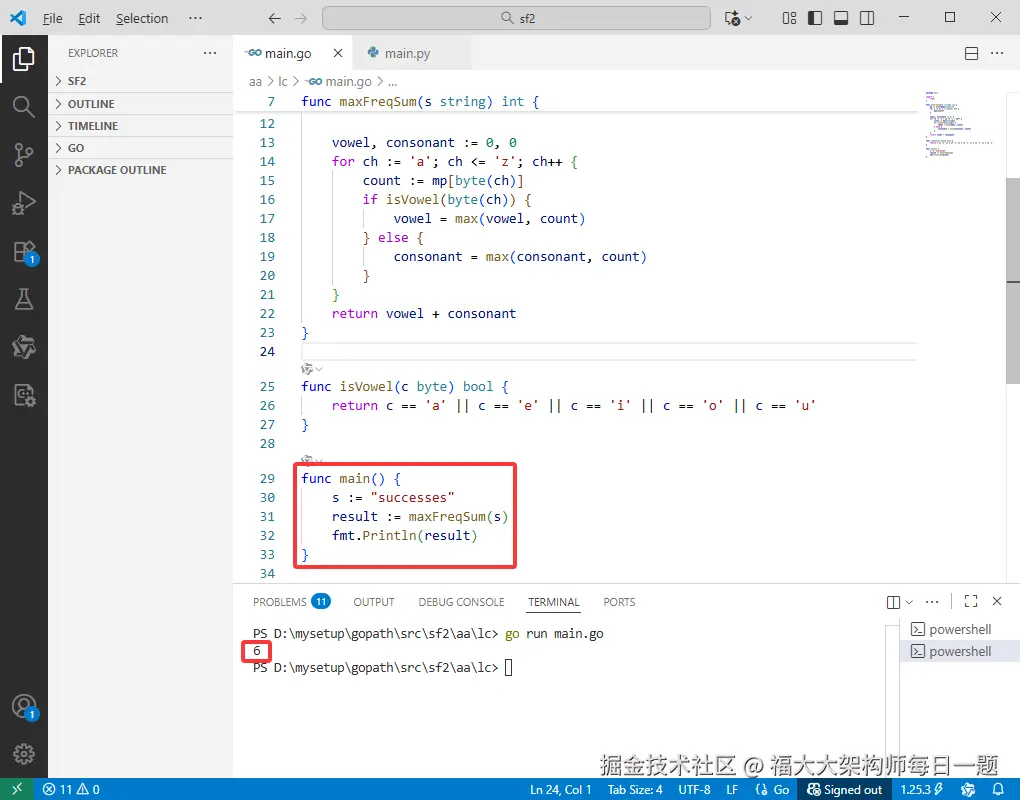Viewport: 1020px width, 800px height.
Task: Open terminal panel More Actions
Action: pyautogui.click(x=932, y=602)
